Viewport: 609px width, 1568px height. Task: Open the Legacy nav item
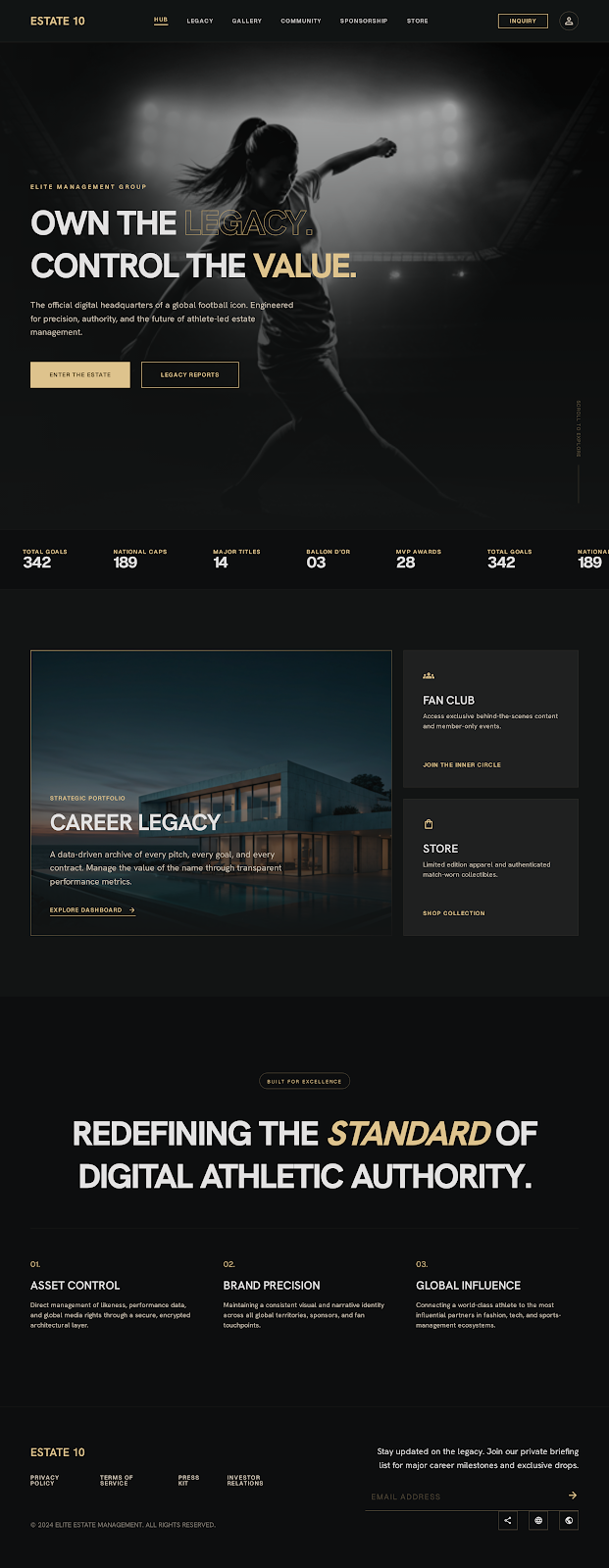200,21
